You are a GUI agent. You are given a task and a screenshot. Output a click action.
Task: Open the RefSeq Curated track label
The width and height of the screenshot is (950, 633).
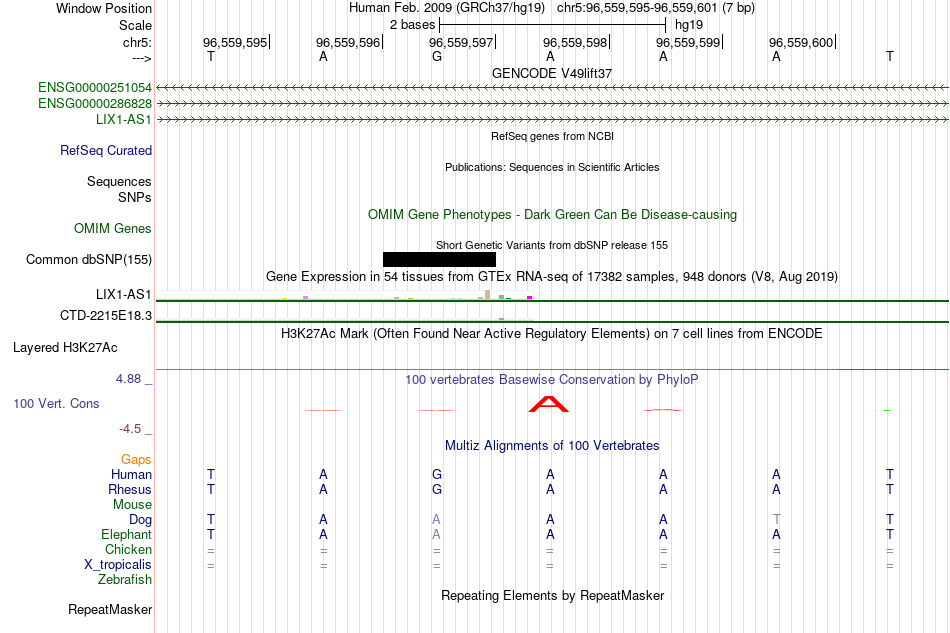(106, 150)
